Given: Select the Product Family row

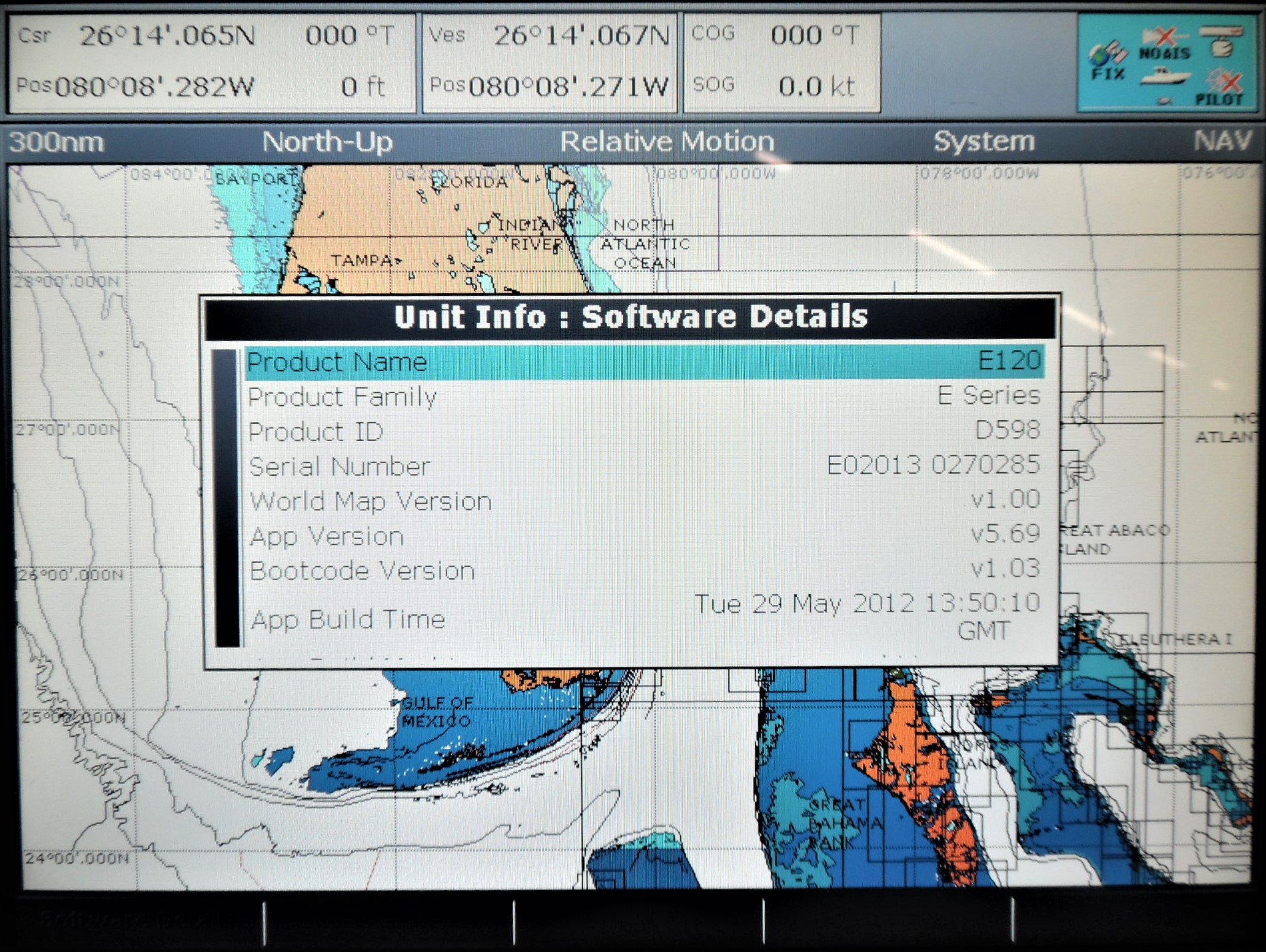Looking at the screenshot, I should pyautogui.click(x=644, y=396).
